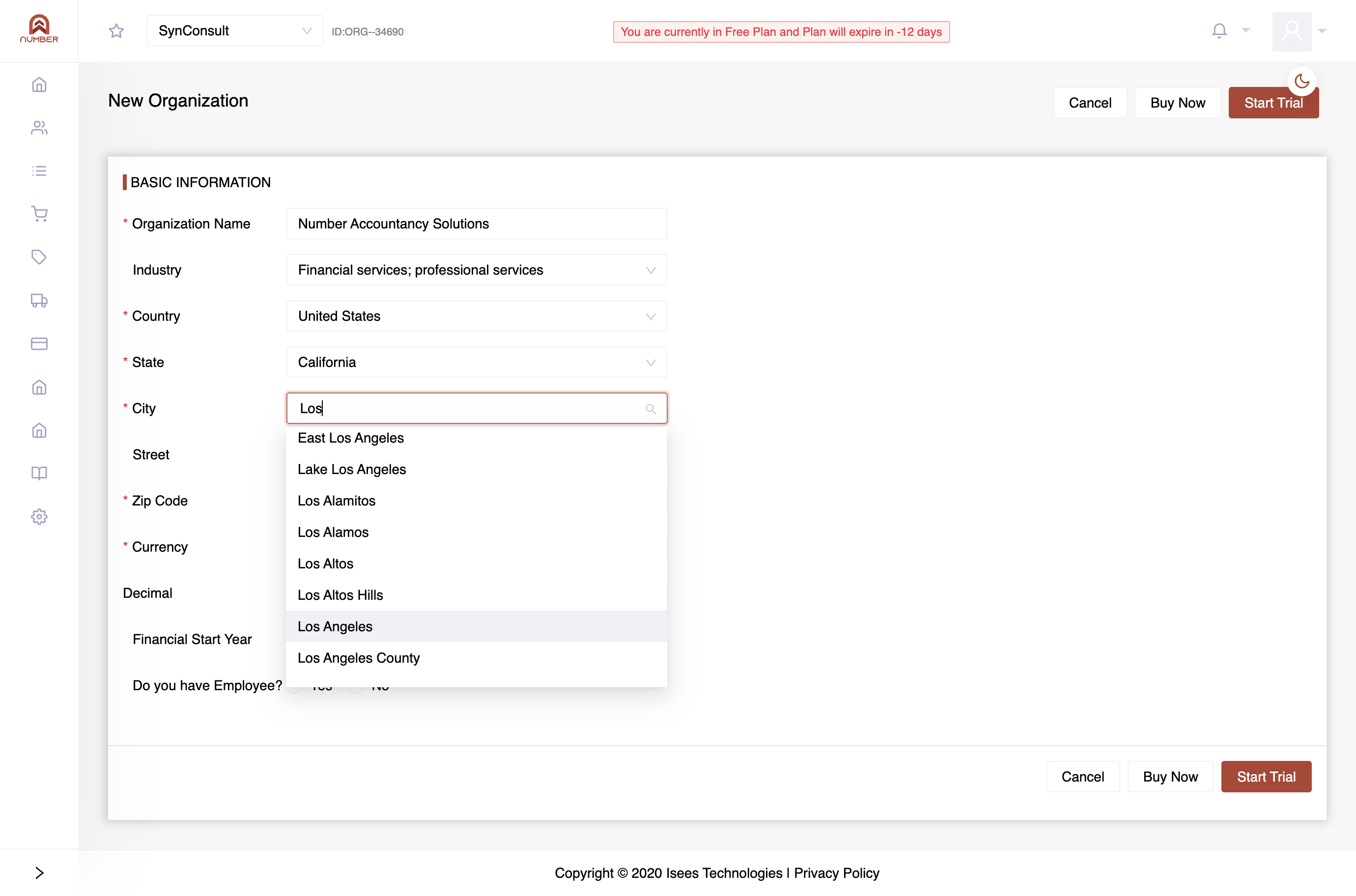Click top Buy Now button
The width and height of the screenshot is (1356, 896).
click(1178, 103)
